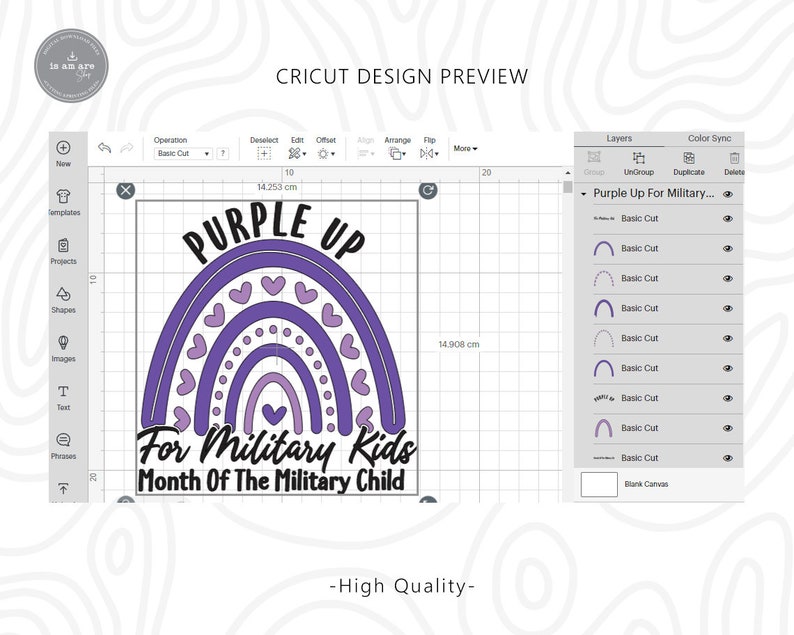Open the Shapes tool
Image resolution: width=794 pixels, height=635 pixels.
pyautogui.click(x=63, y=294)
